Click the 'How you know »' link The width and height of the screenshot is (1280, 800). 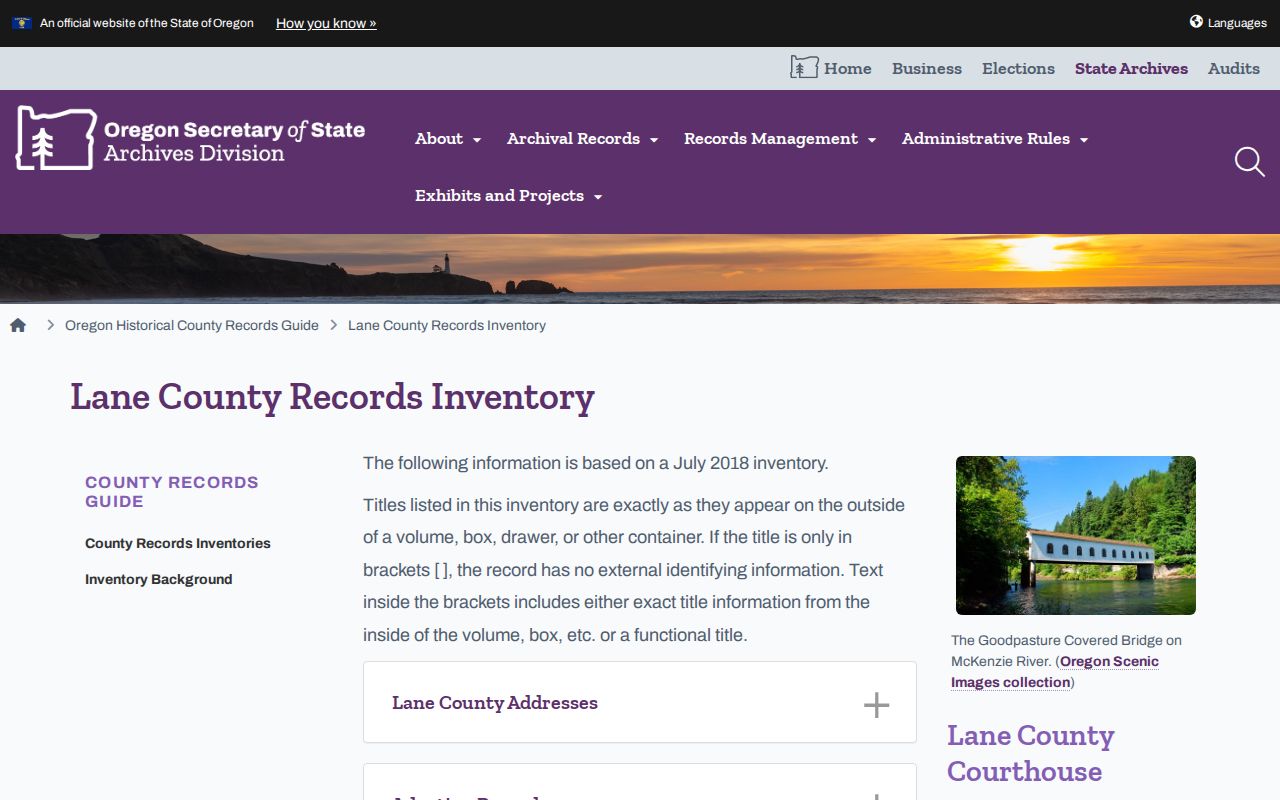326,23
